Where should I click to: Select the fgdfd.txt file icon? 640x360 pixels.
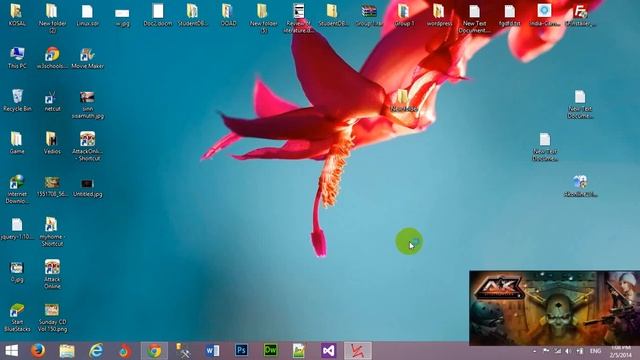(x=509, y=16)
